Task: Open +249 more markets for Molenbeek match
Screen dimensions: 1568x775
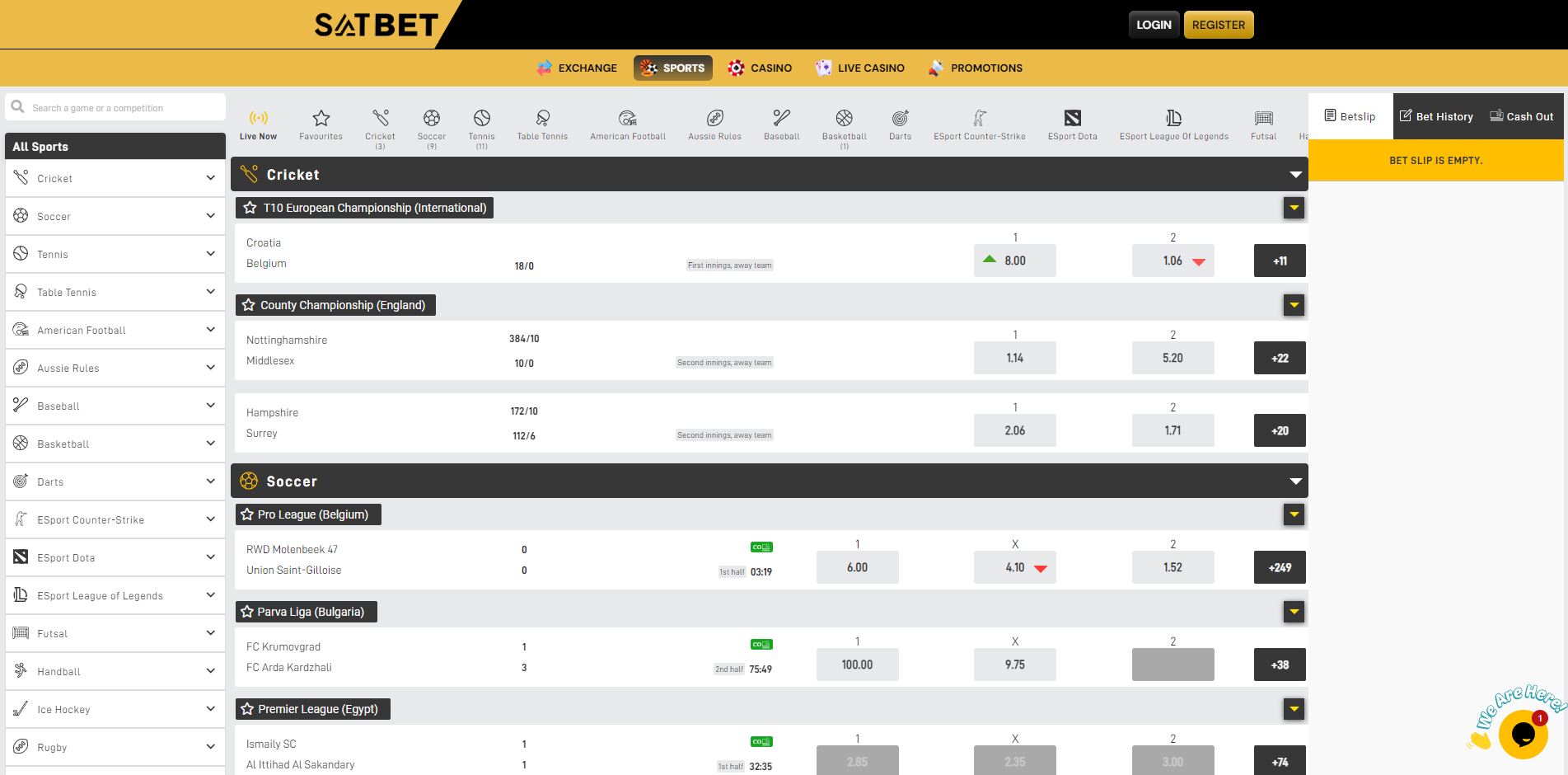Action: [x=1280, y=567]
